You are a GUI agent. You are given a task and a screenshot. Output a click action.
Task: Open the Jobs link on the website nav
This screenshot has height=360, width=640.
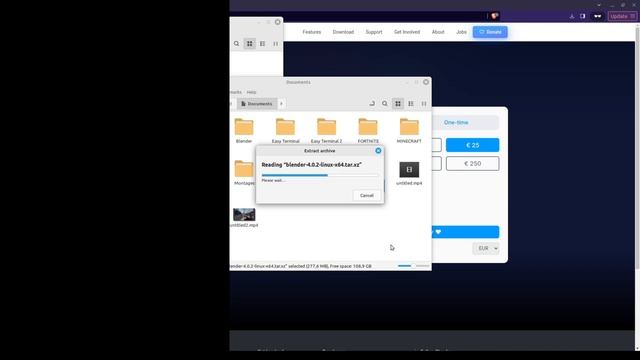(x=461, y=32)
